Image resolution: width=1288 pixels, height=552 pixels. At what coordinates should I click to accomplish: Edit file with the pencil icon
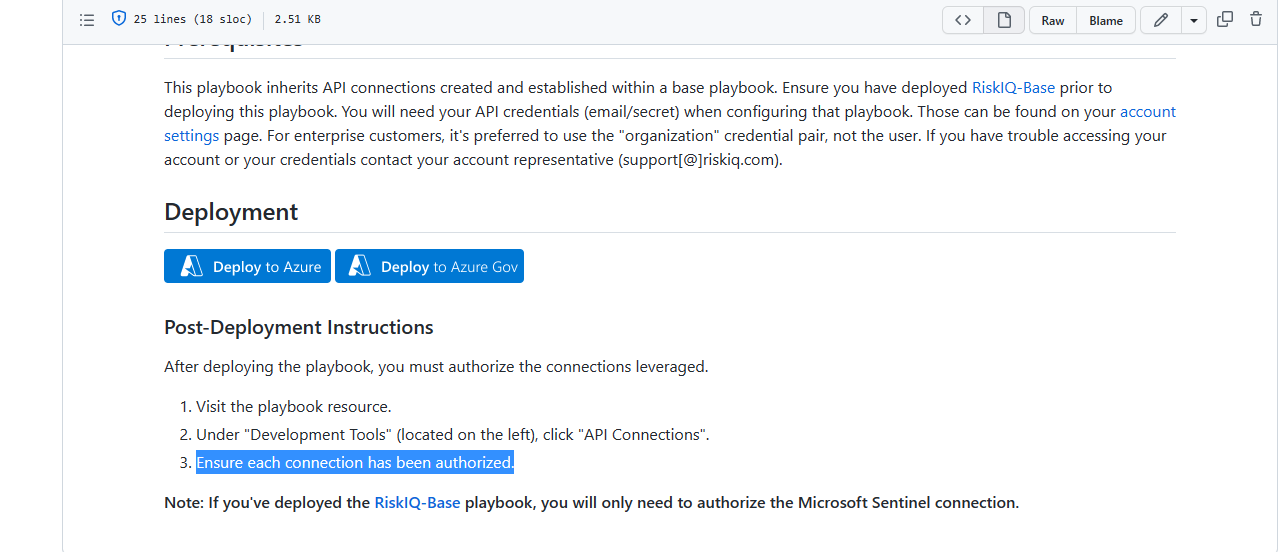coord(1161,20)
